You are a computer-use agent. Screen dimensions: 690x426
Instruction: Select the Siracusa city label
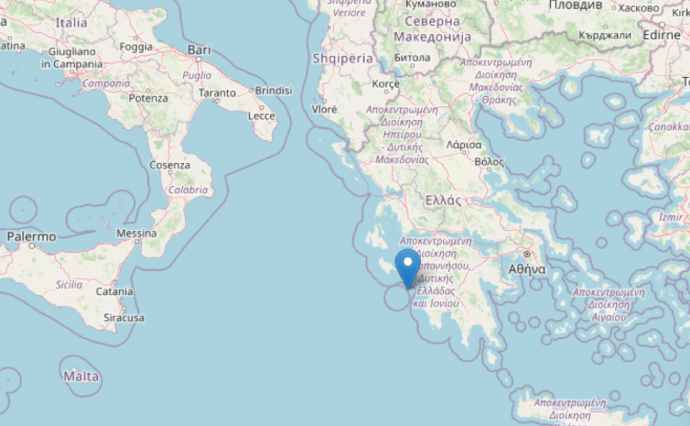(x=124, y=317)
